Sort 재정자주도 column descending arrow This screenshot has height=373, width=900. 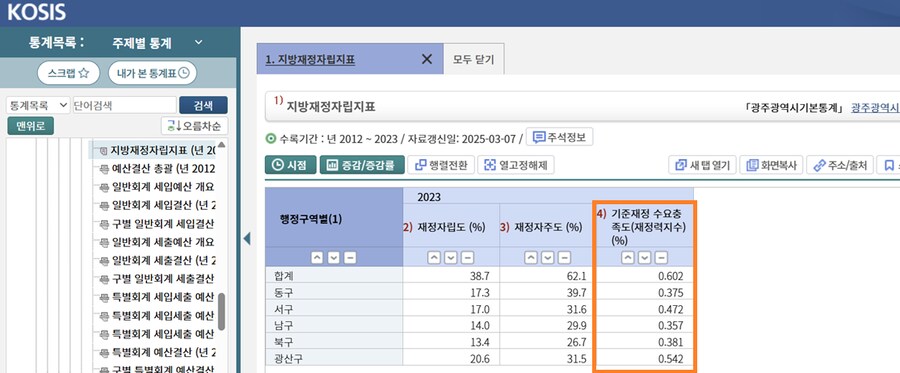click(548, 258)
